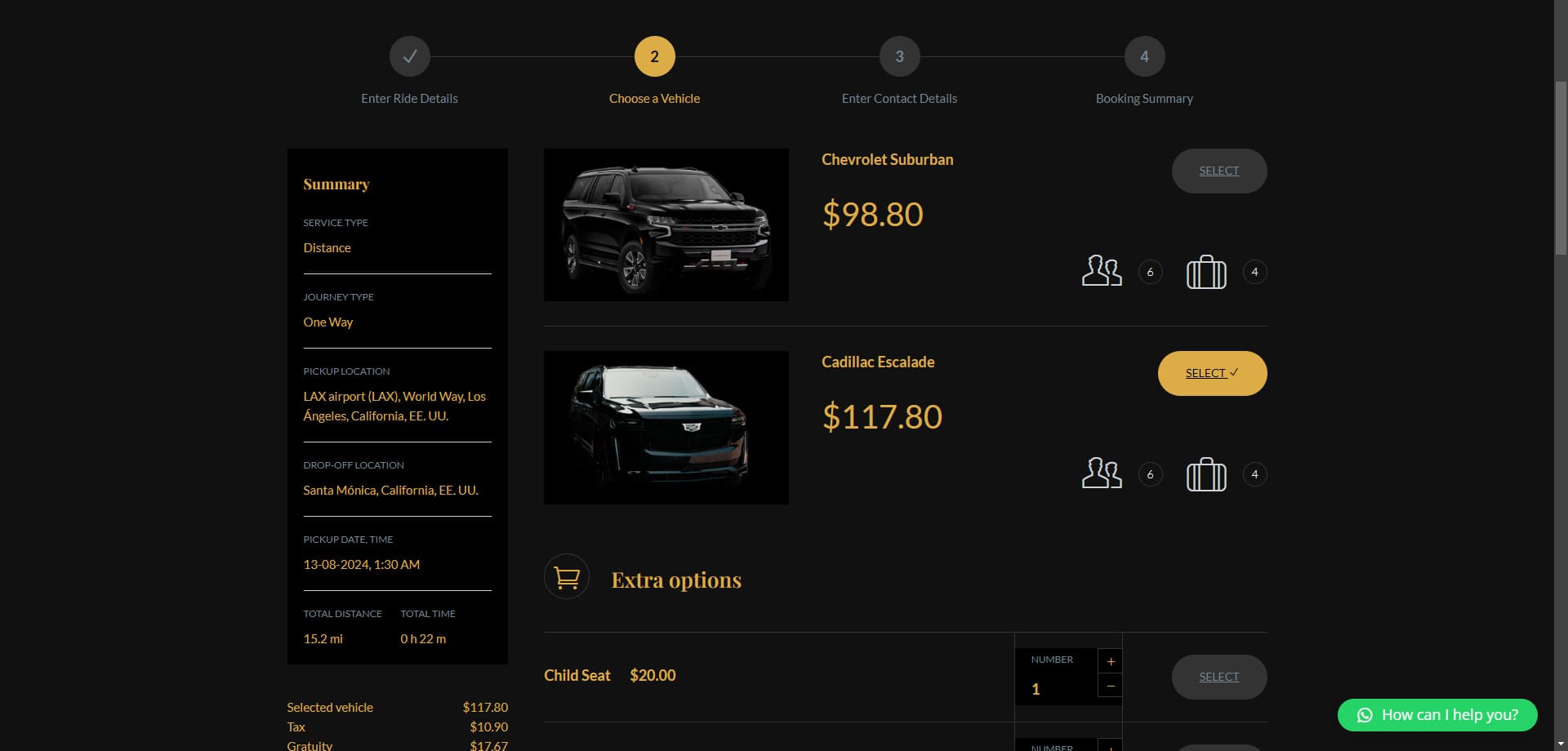Click the Child Seat option label
1568x751 pixels.
pos(577,676)
